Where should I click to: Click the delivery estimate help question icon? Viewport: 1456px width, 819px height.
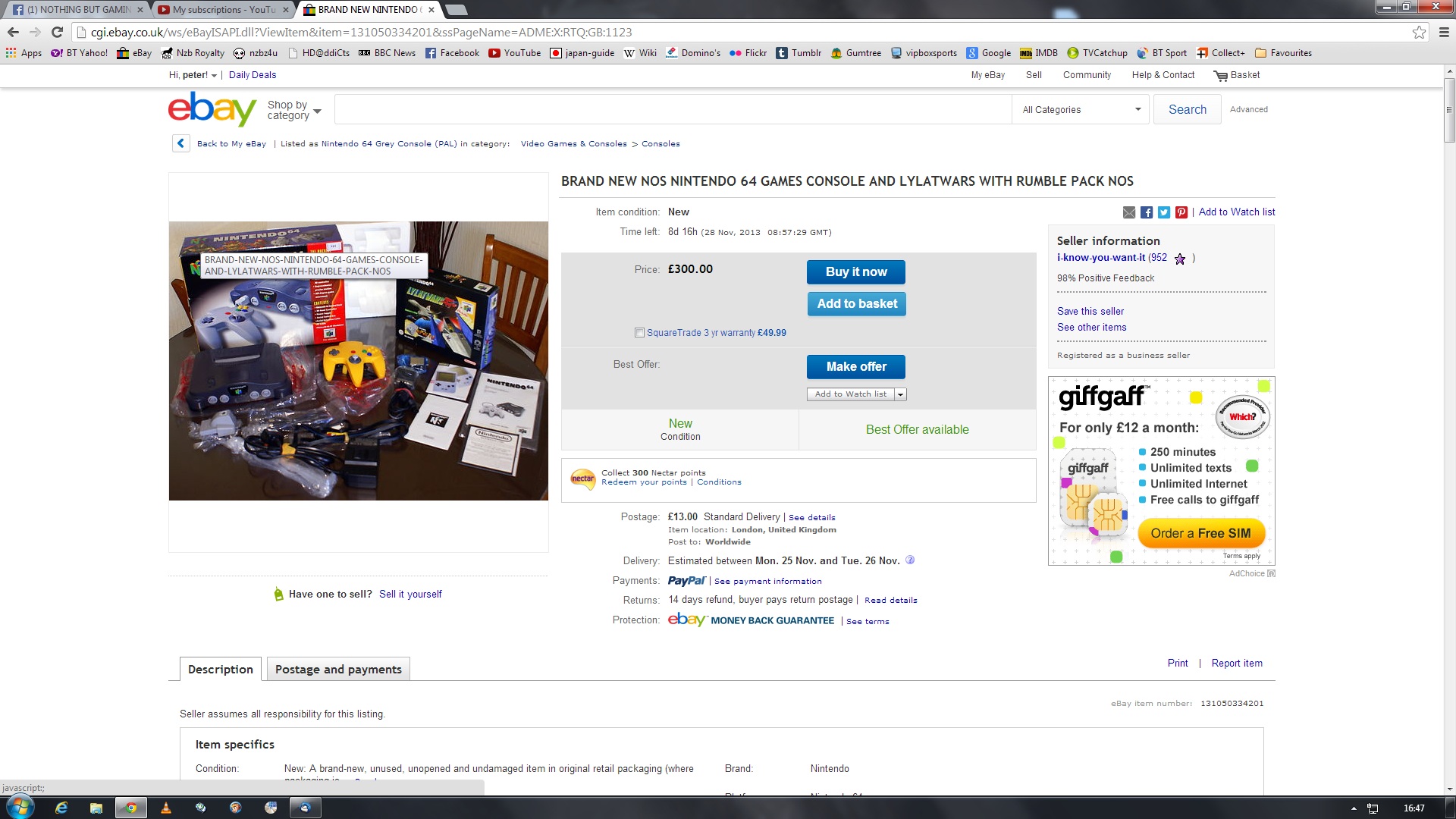pyautogui.click(x=910, y=560)
